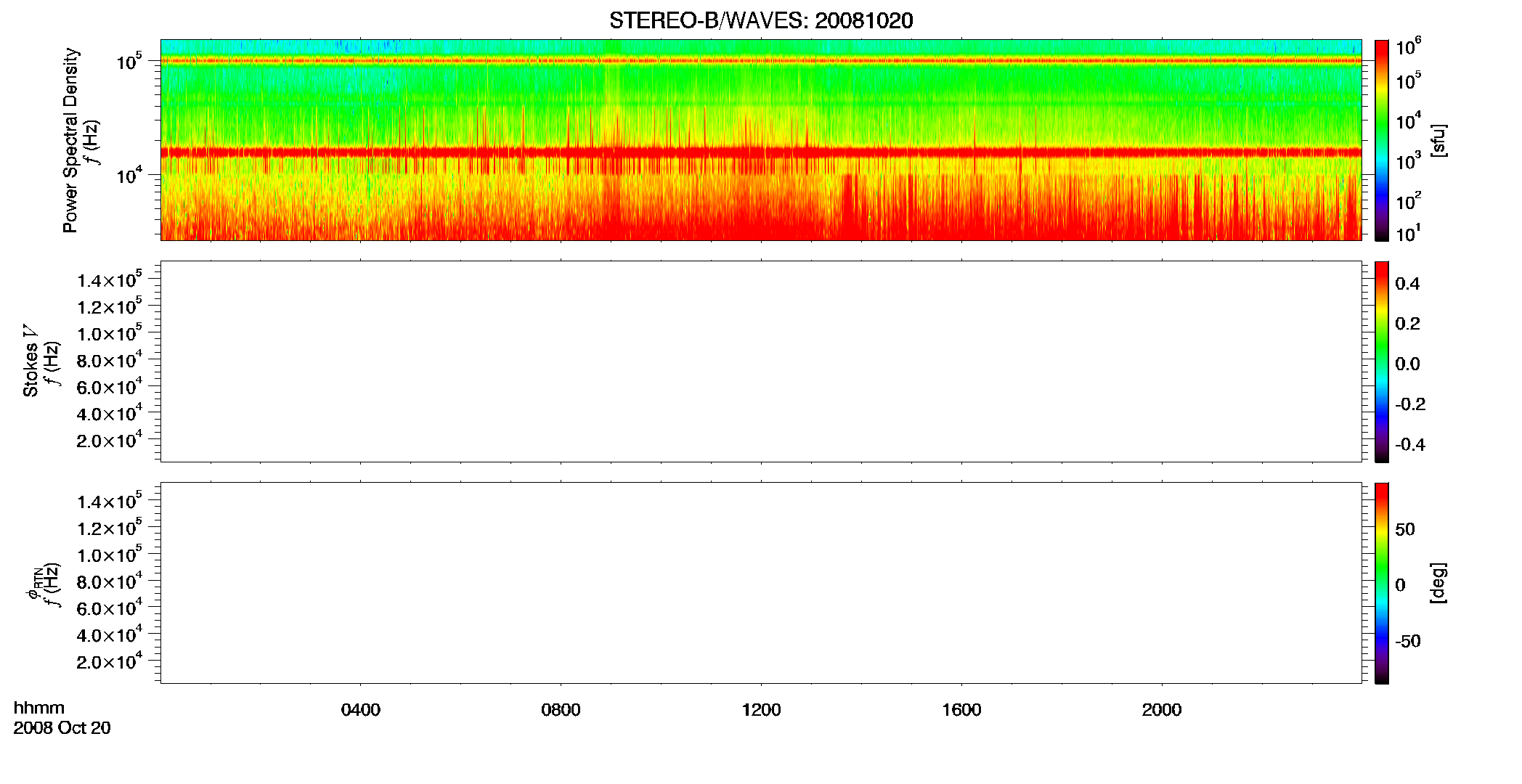The image size is (1522, 784).
Task: Select the "0800" time axis label
Action: [x=561, y=710]
